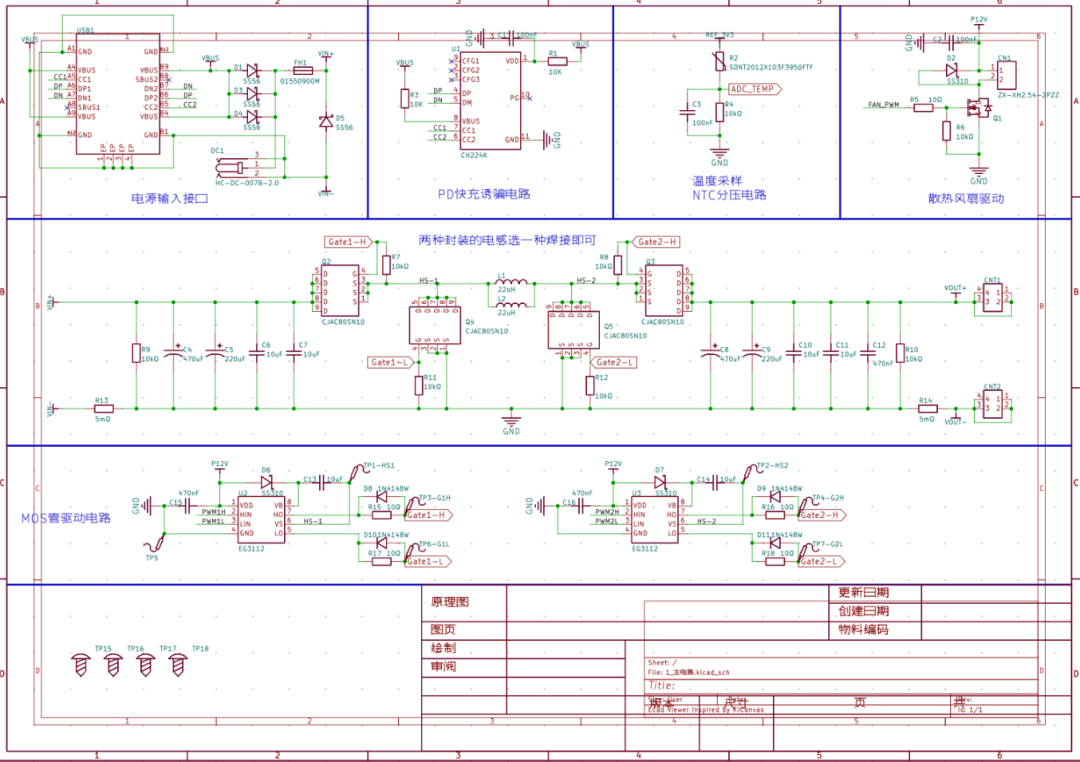Select DC1 barrel jack symbol

pos(230,167)
